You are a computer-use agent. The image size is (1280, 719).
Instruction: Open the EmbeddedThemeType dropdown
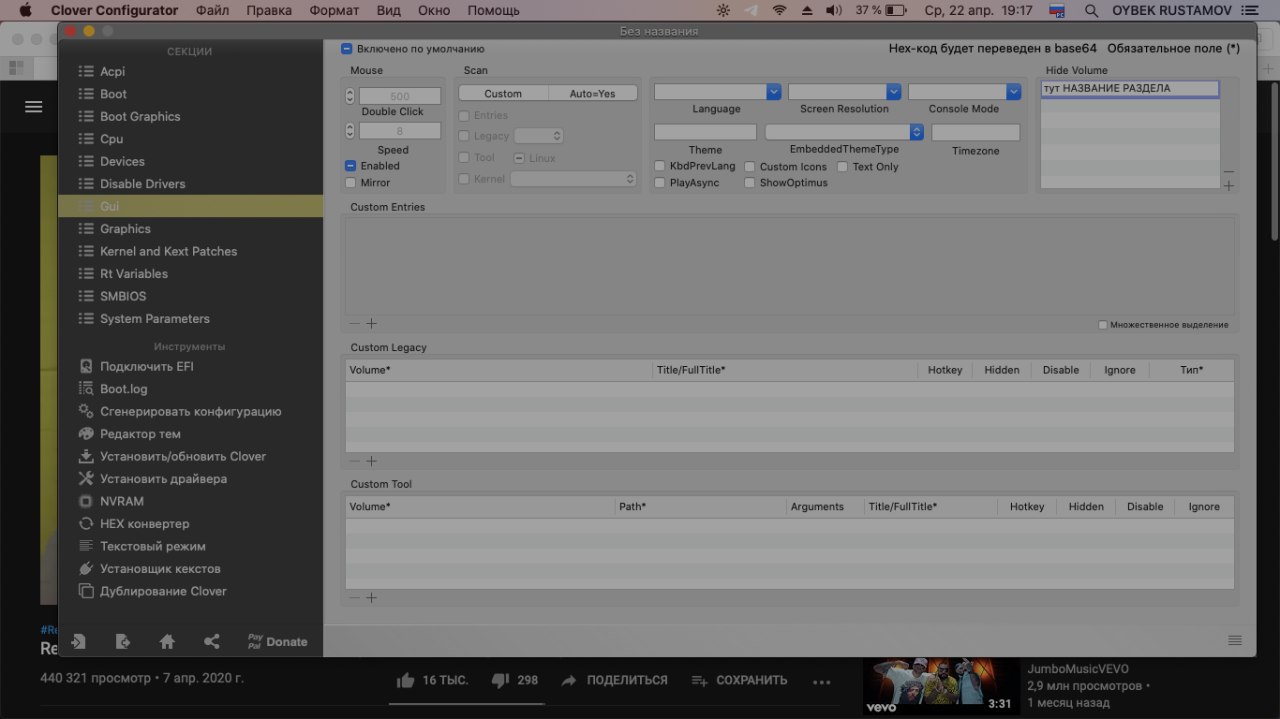click(x=844, y=132)
